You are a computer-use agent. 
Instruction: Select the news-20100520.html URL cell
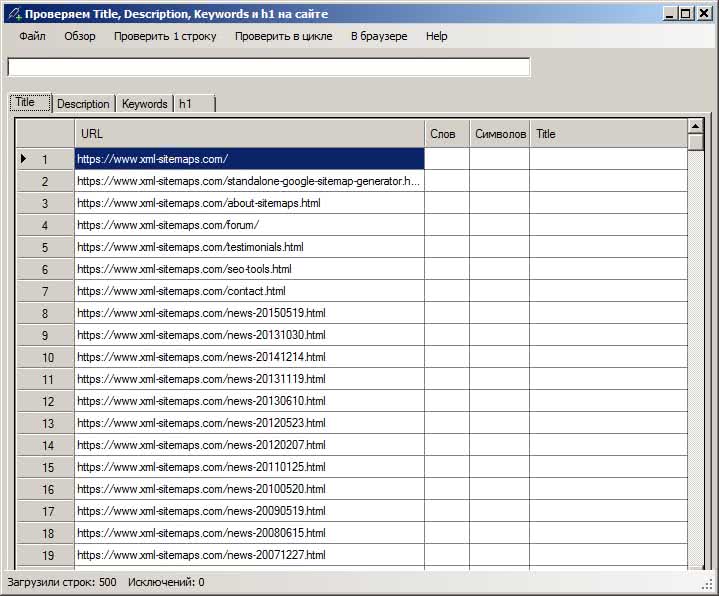249,489
